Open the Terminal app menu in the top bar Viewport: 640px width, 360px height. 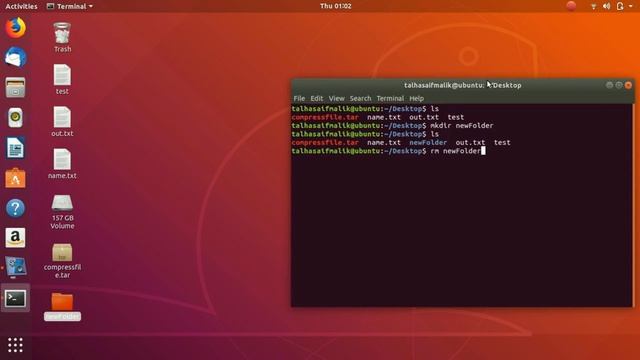70,6
